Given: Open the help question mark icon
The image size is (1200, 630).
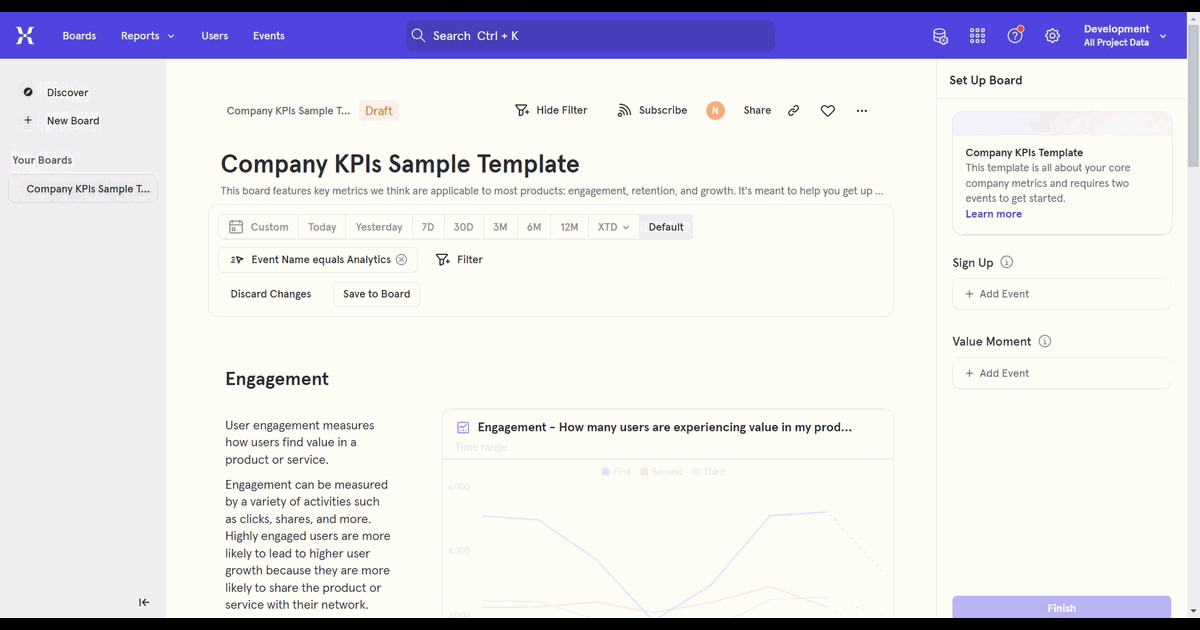Looking at the screenshot, I should click(x=1015, y=36).
